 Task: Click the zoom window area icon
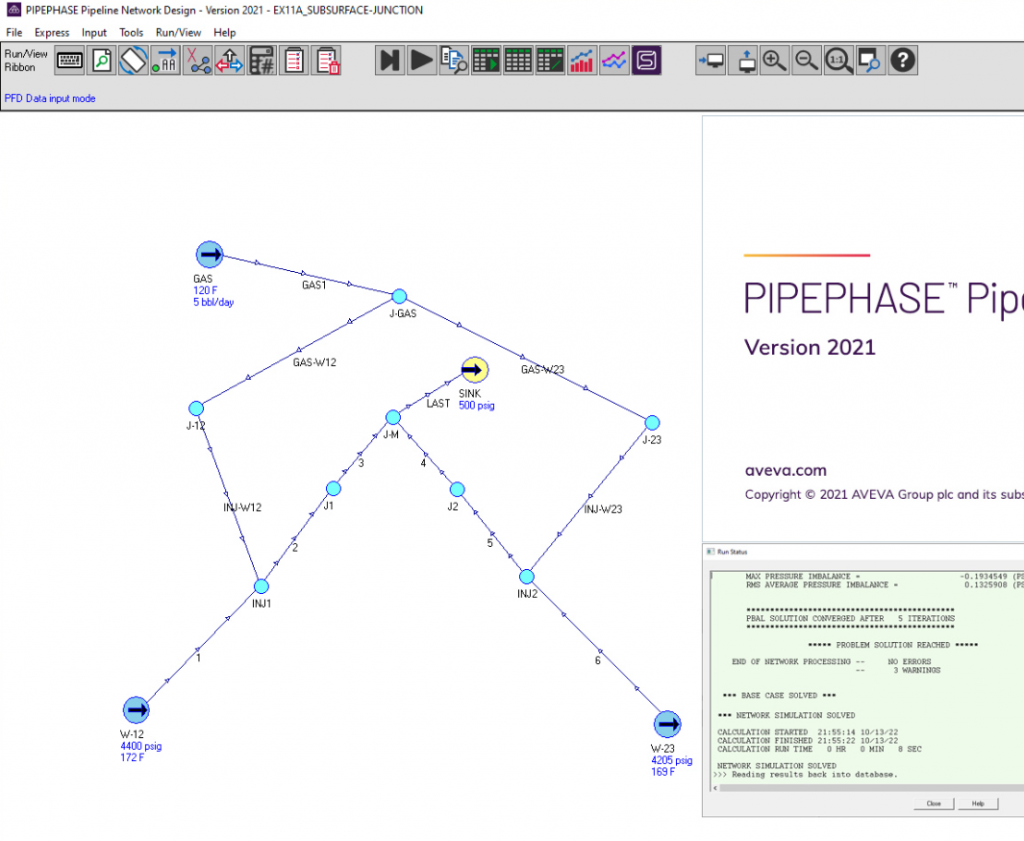(x=871, y=61)
